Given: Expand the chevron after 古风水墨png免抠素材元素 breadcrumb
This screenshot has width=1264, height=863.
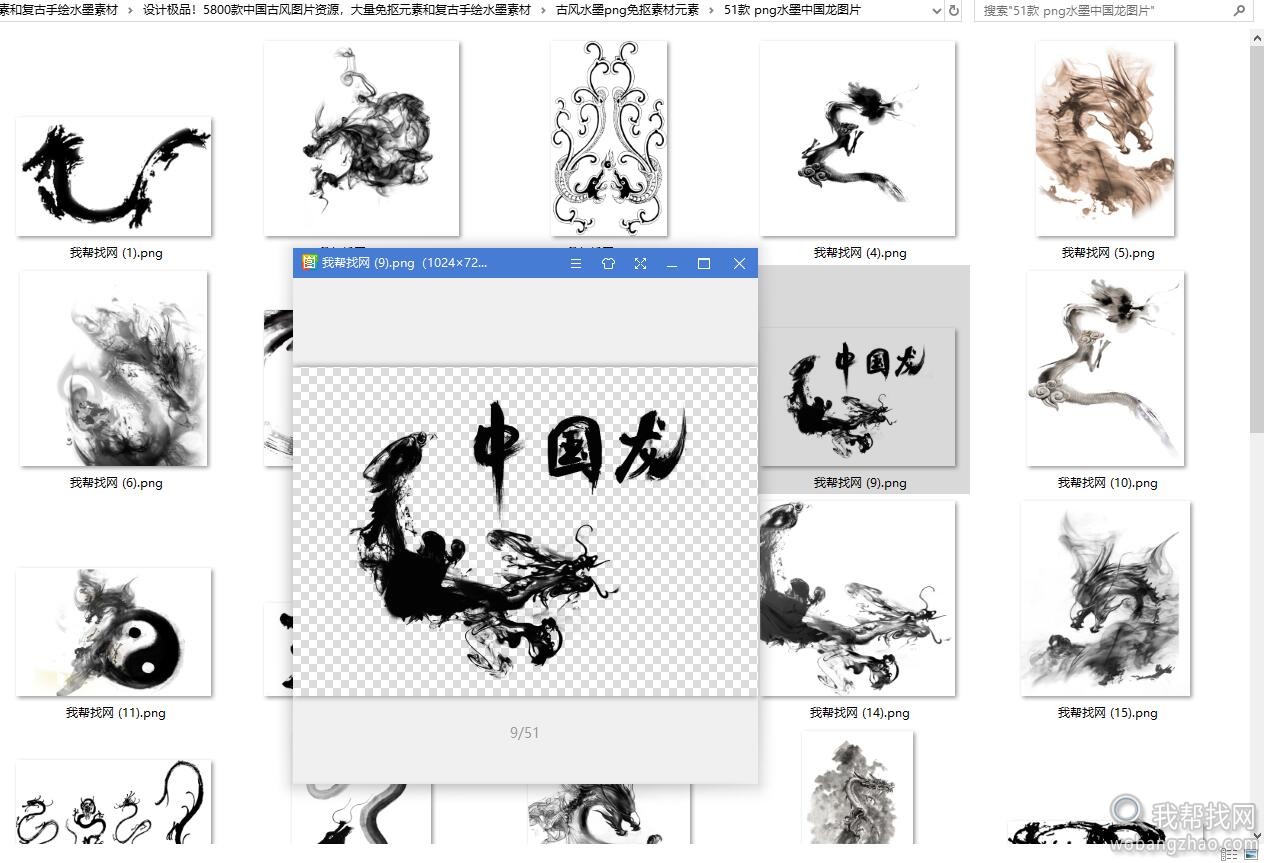Looking at the screenshot, I should 711,10.
